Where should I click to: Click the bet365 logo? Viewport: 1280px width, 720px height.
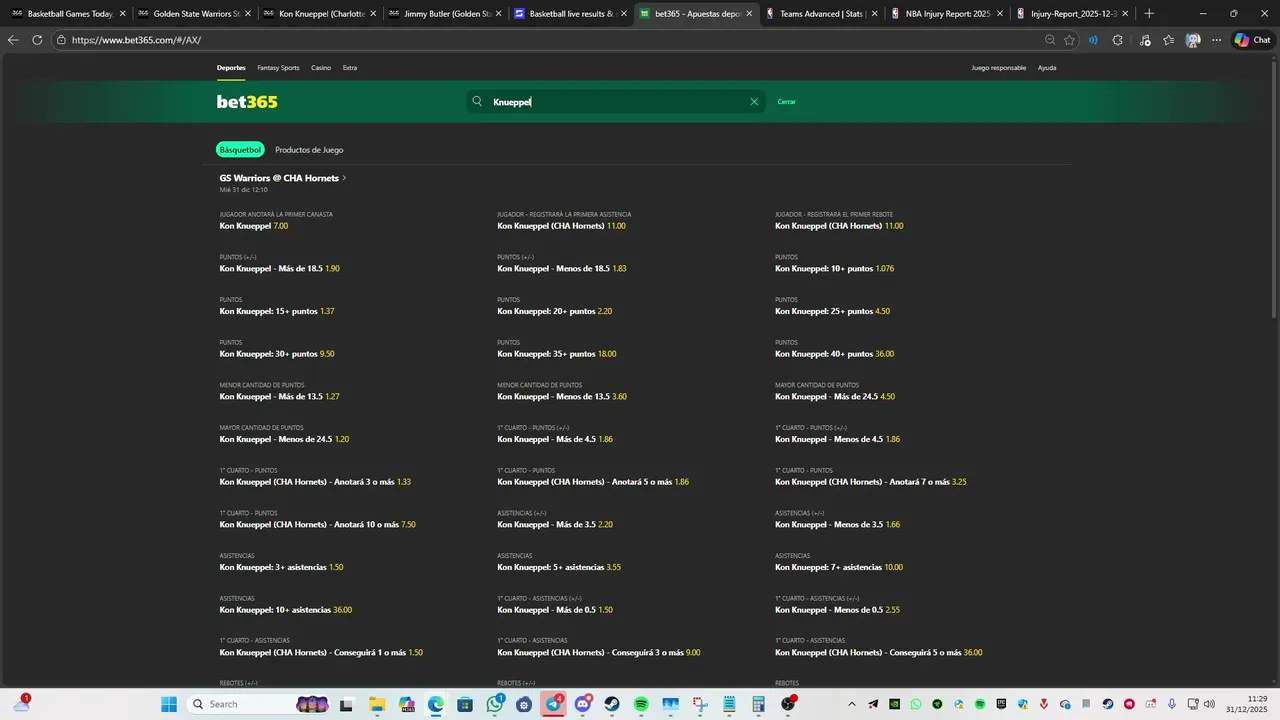pyautogui.click(x=247, y=102)
